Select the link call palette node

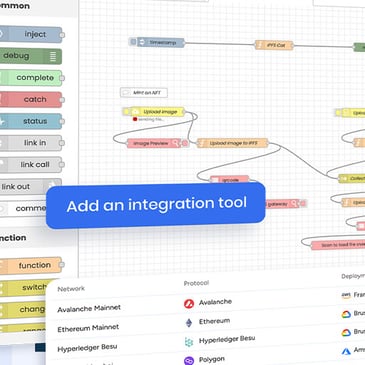(31, 165)
